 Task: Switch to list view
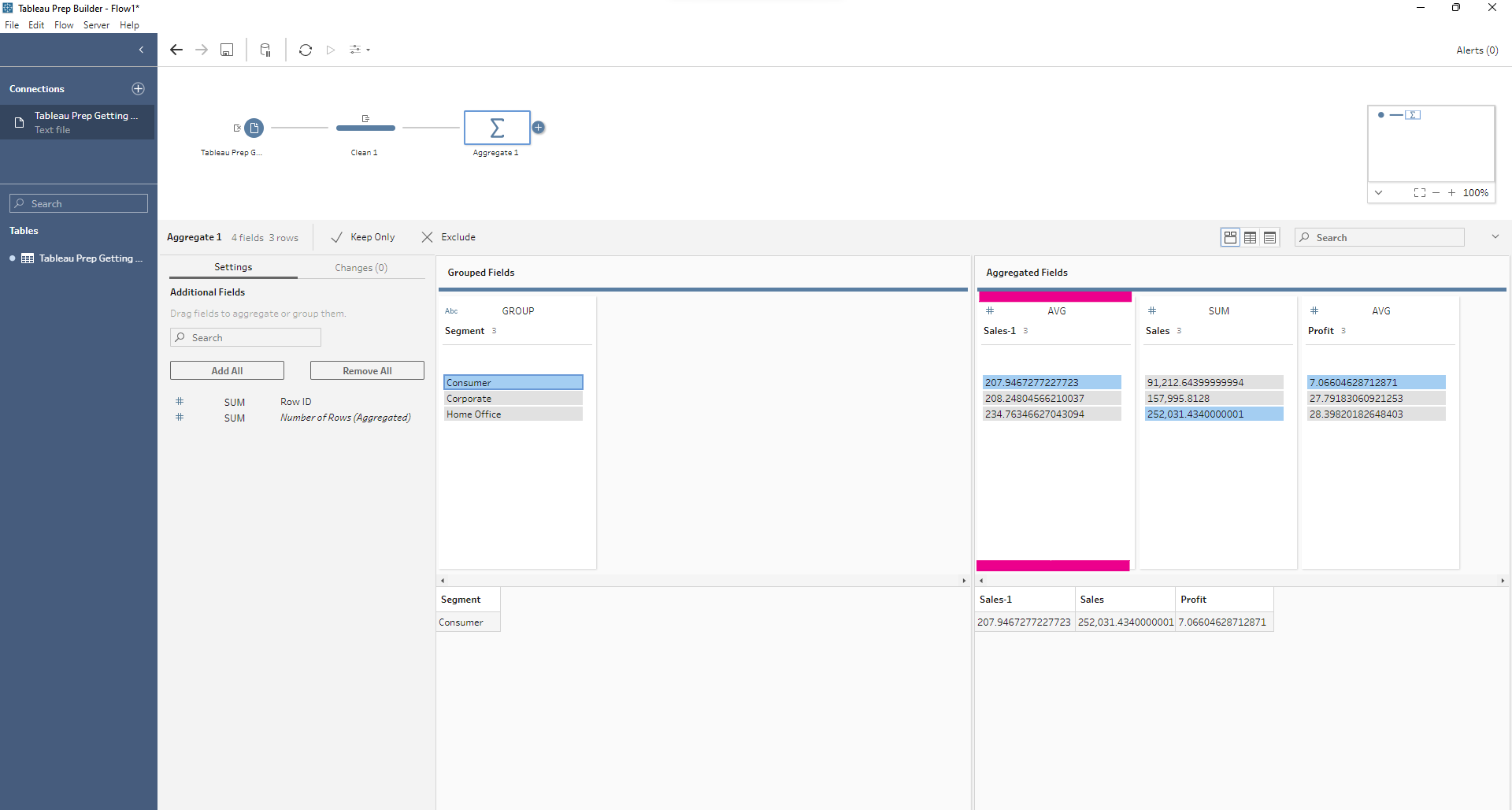coord(1269,237)
